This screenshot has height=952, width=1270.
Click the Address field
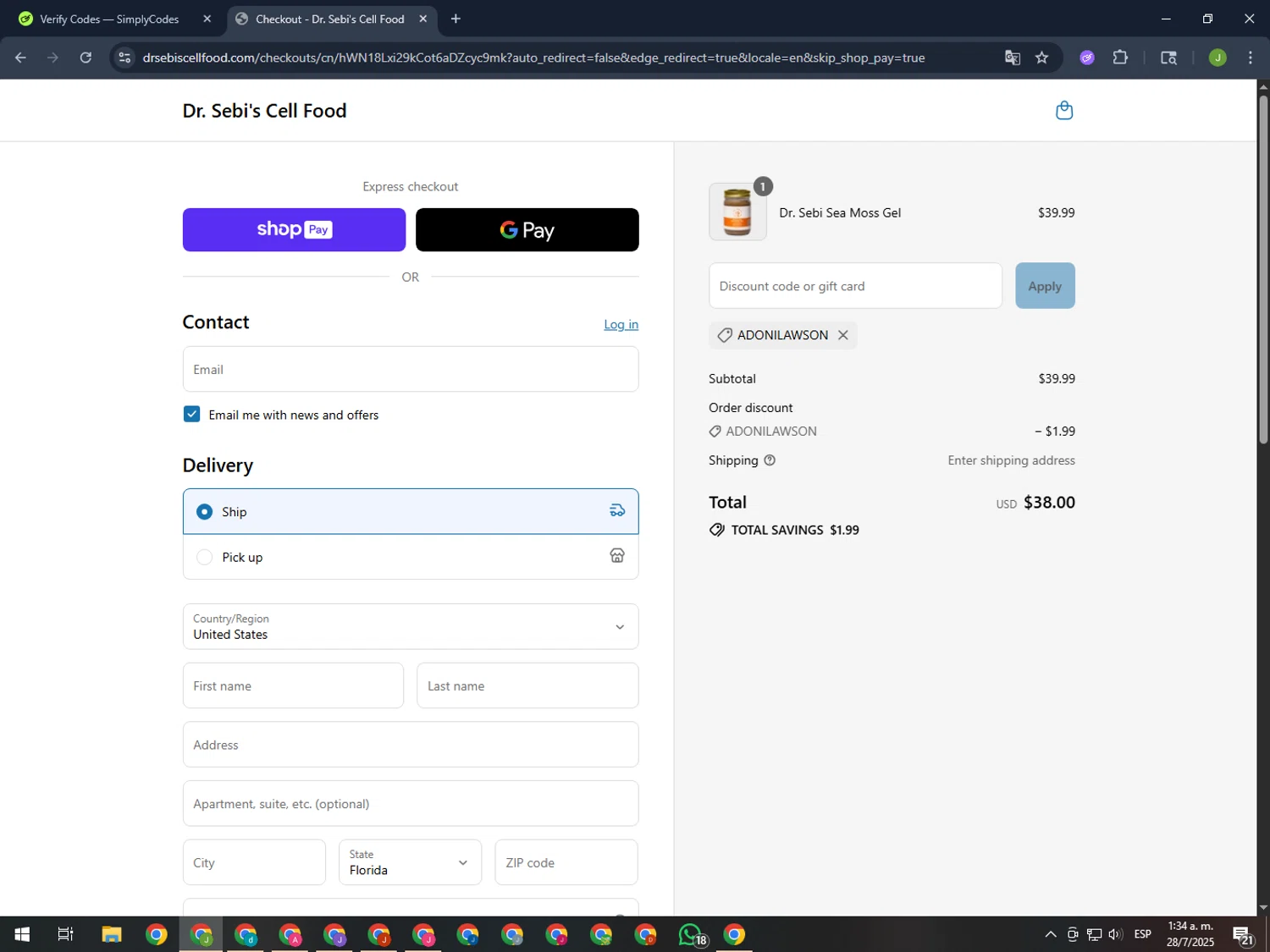[411, 745]
